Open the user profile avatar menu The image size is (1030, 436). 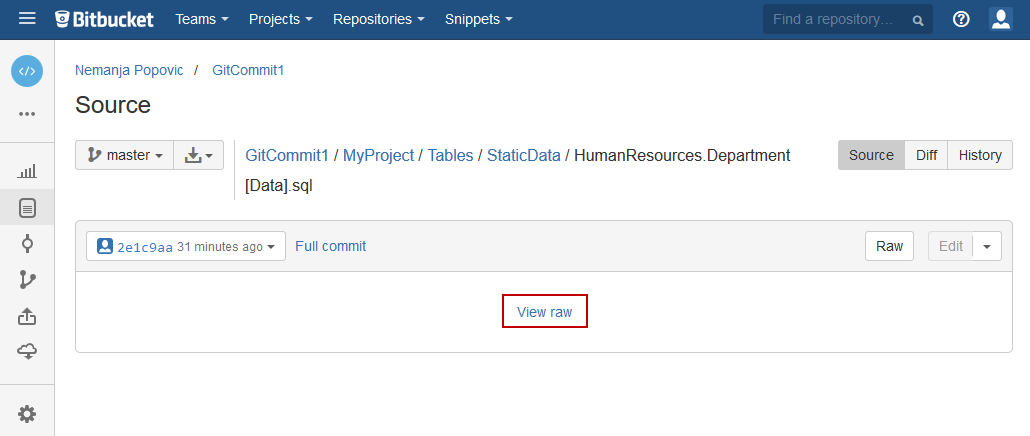pyautogui.click(x=1001, y=19)
